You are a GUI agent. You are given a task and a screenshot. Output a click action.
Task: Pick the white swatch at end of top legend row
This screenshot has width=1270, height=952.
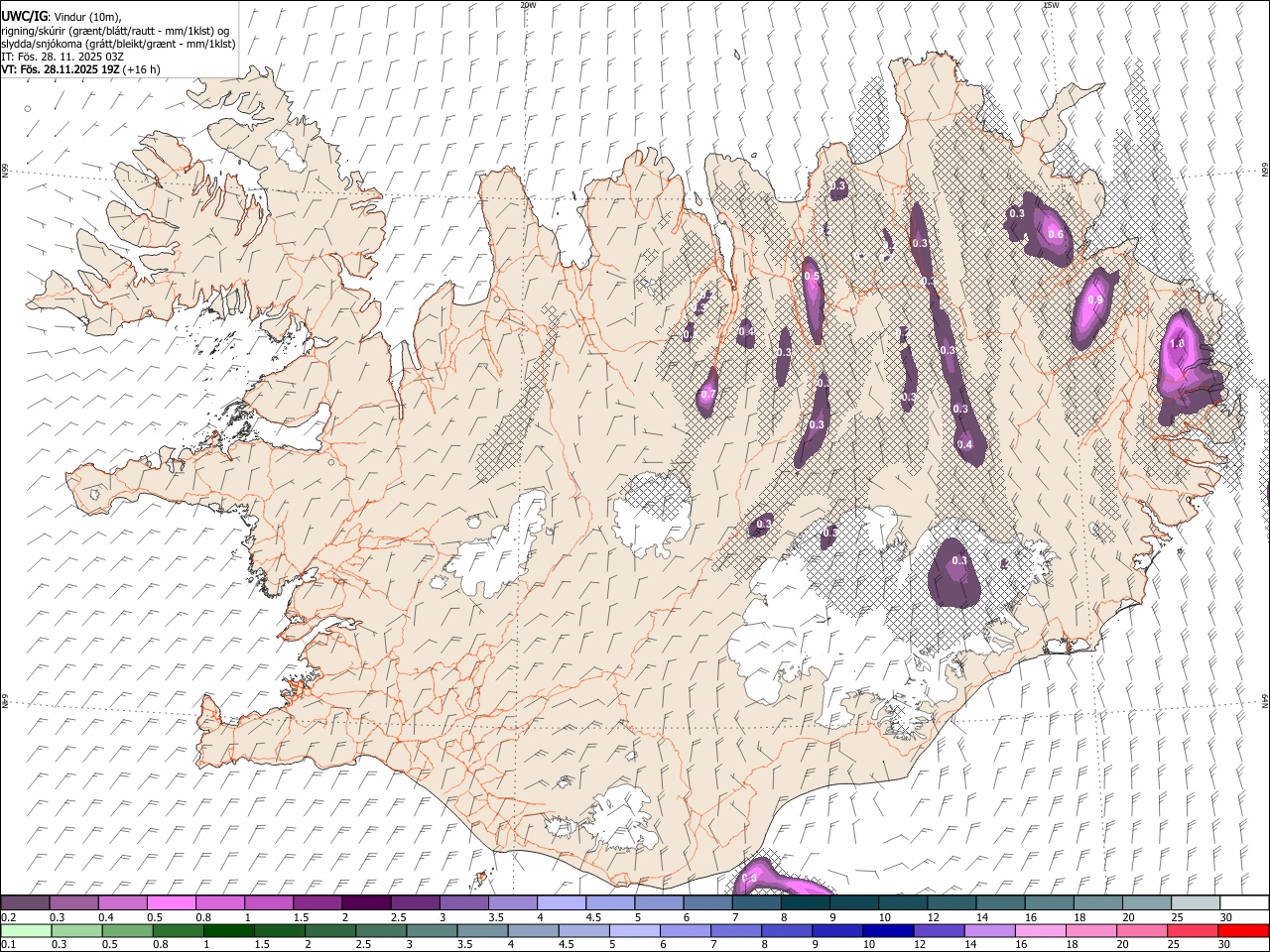1244,903
